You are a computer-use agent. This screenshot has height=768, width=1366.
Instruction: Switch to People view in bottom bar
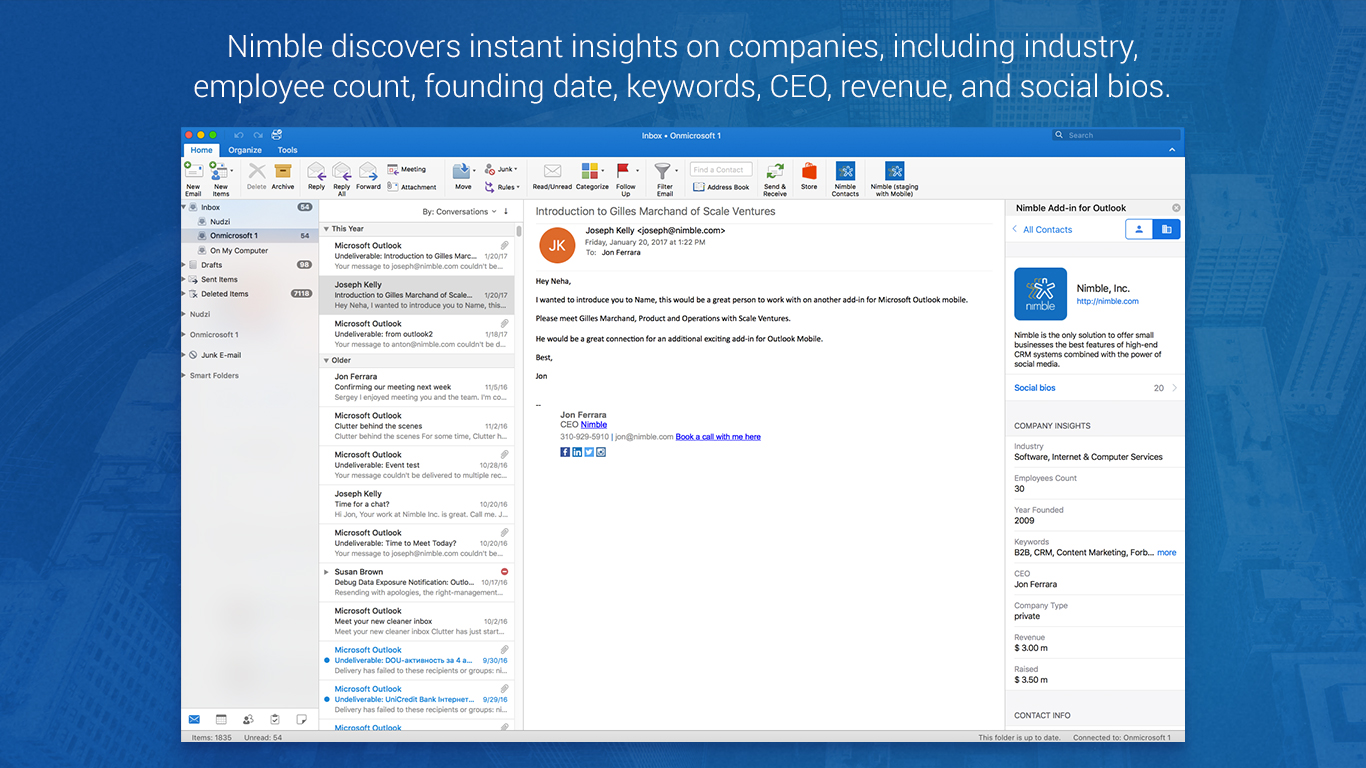point(248,719)
